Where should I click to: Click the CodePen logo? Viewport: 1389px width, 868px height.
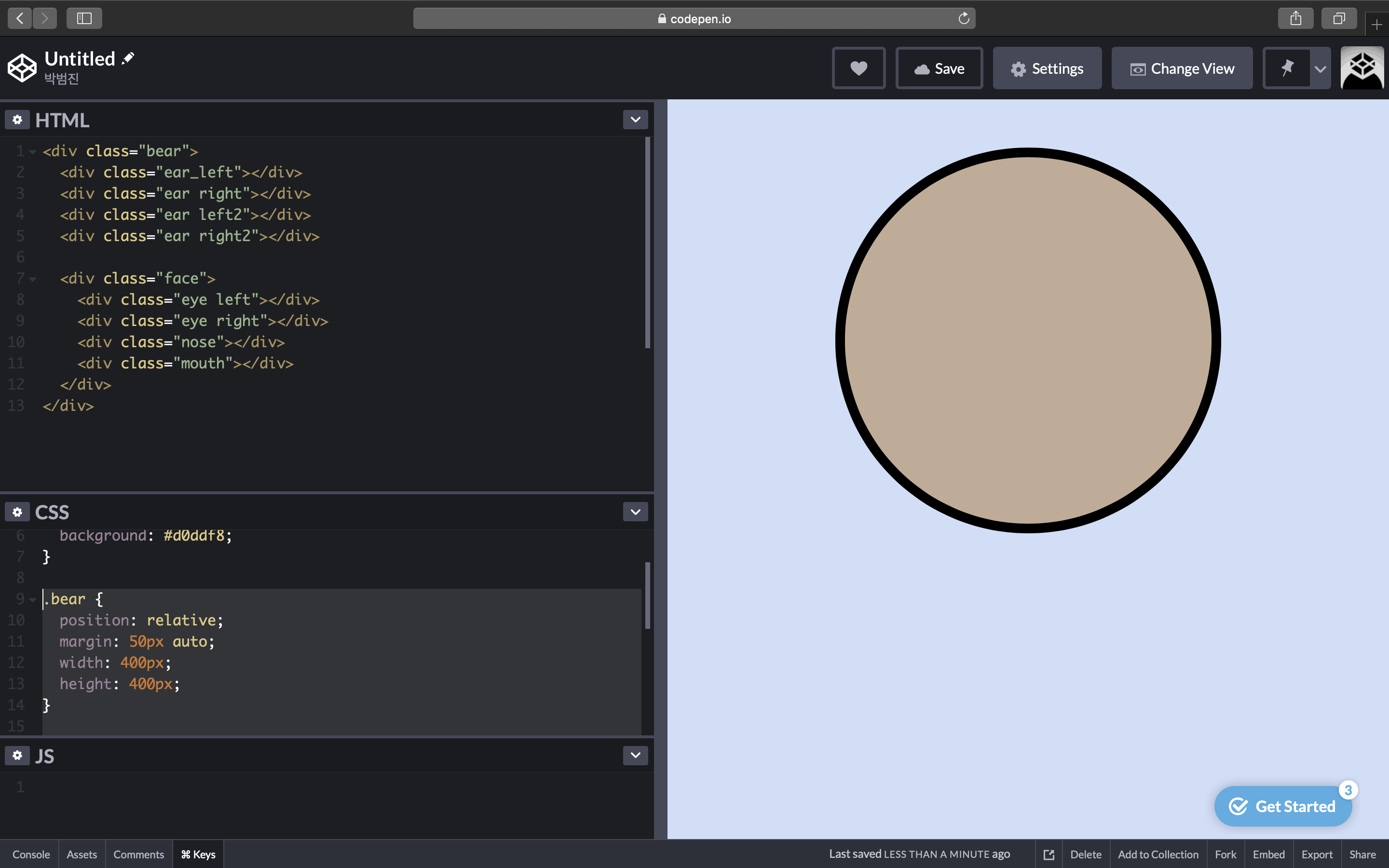(x=22, y=68)
